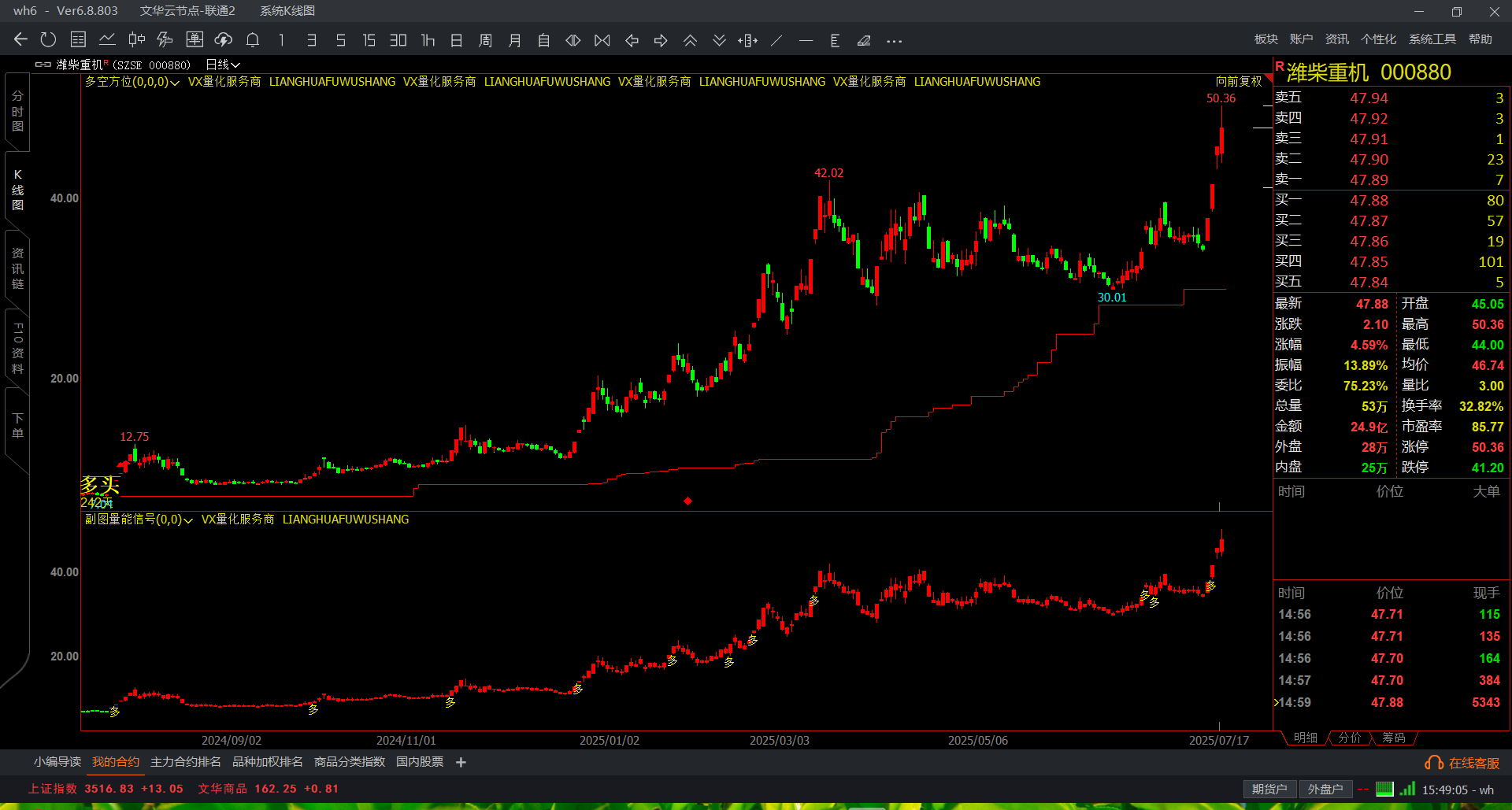The height and width of the screenshot is (810, 1512).
Task: Click the 在线客服 support link
Action: click(1462, 763)
